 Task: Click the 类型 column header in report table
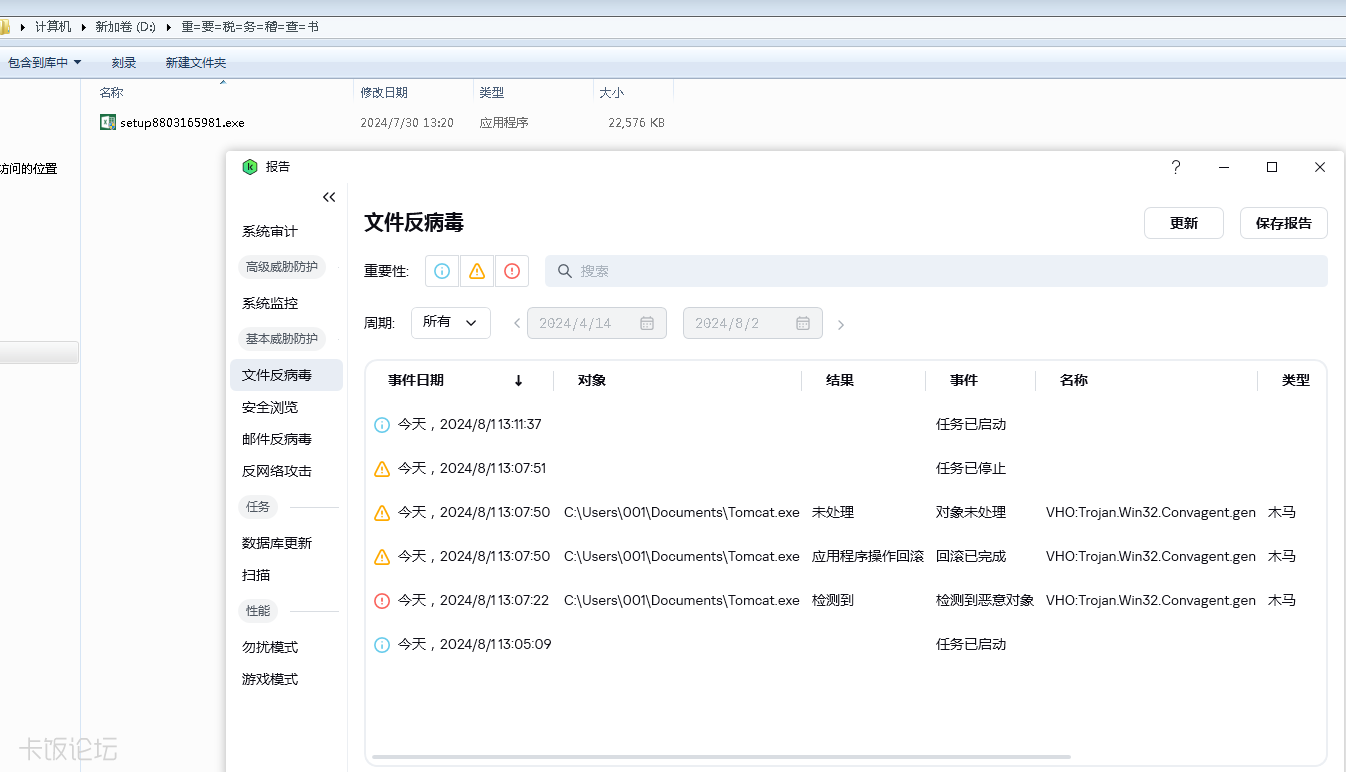coord(1296,380)
